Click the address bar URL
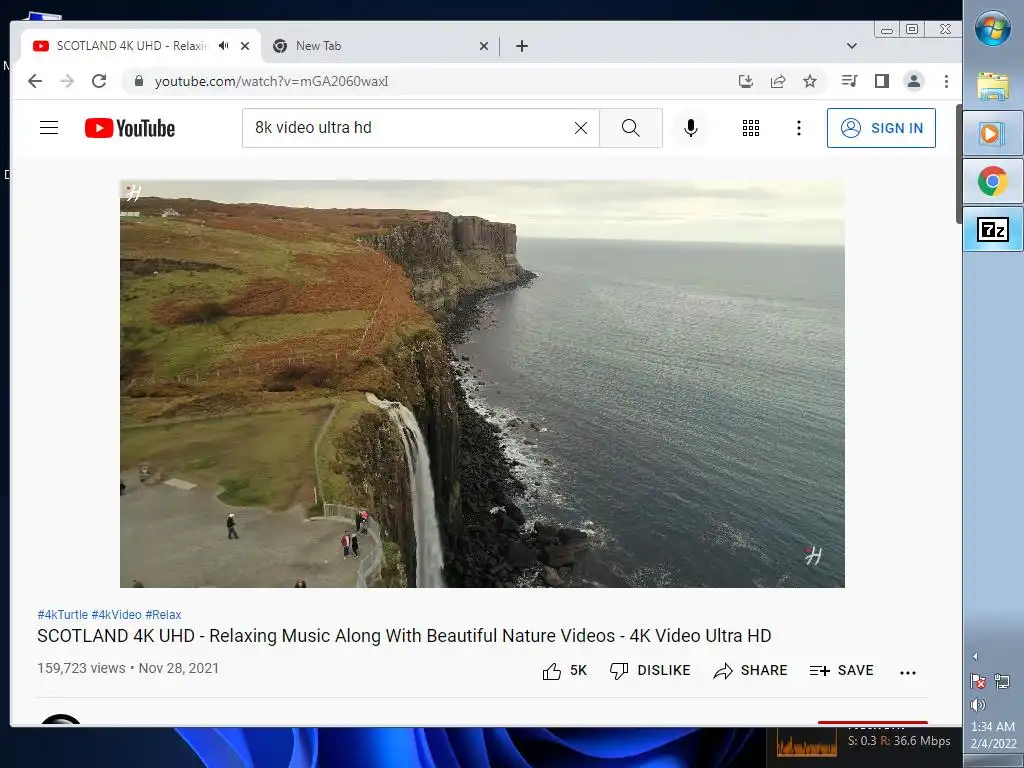 [271, 82]
